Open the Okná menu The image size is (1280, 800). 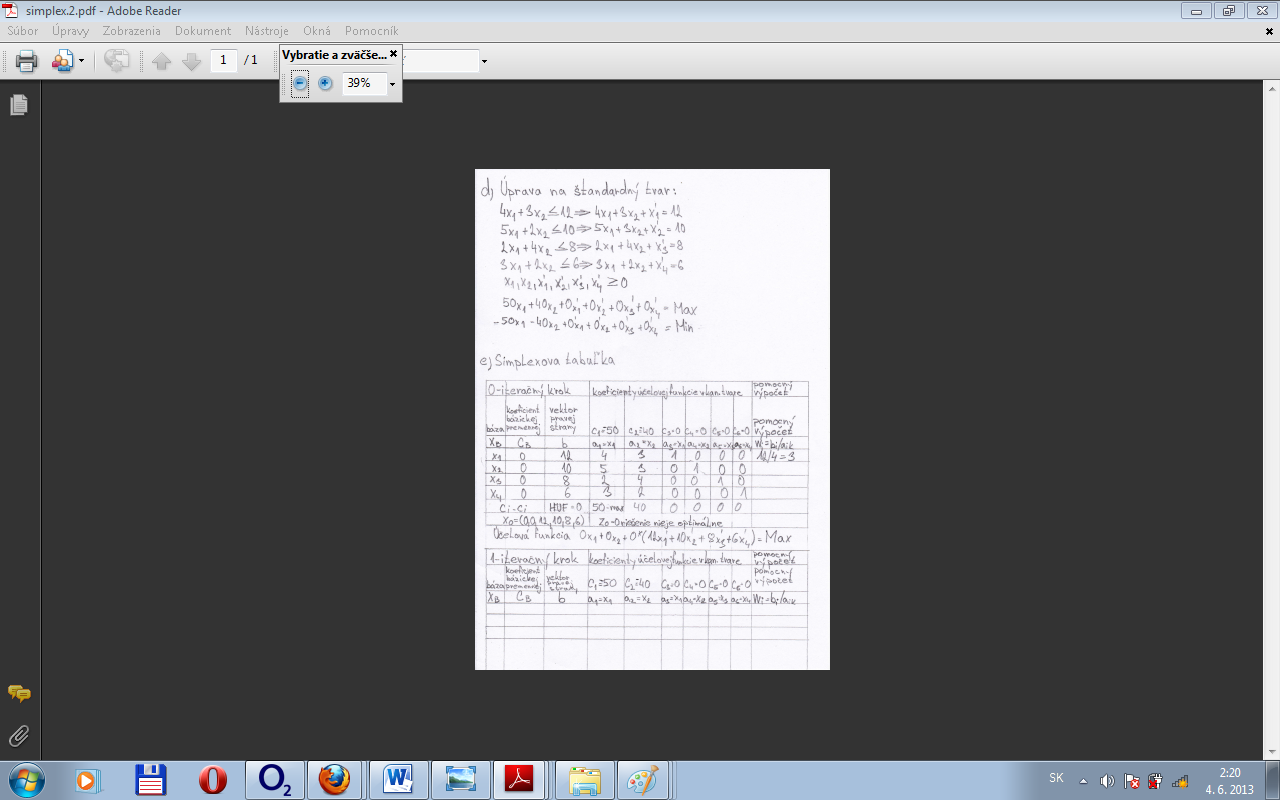[317, 31]
